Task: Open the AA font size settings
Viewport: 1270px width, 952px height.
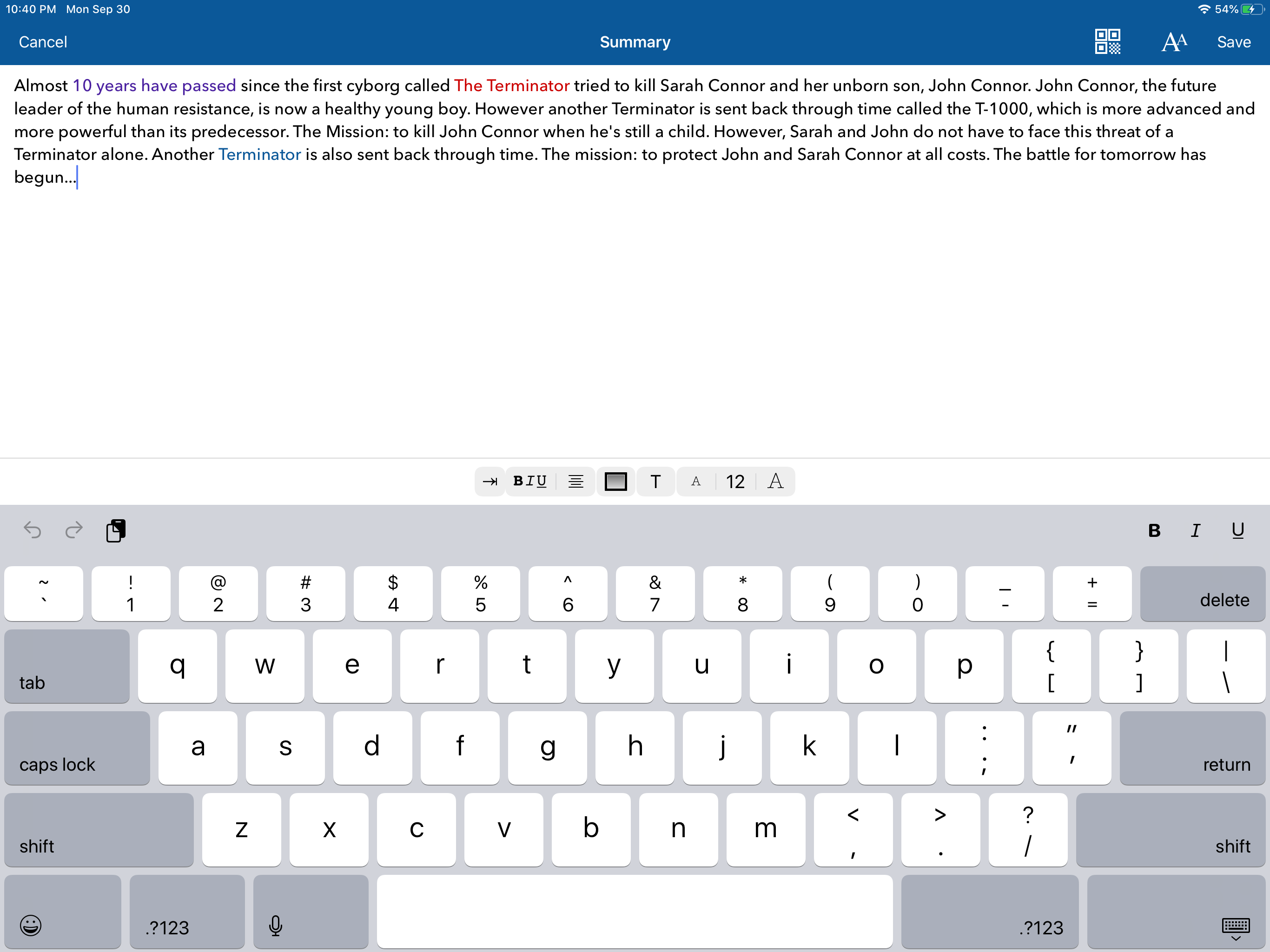Action: click(1174, 42)
